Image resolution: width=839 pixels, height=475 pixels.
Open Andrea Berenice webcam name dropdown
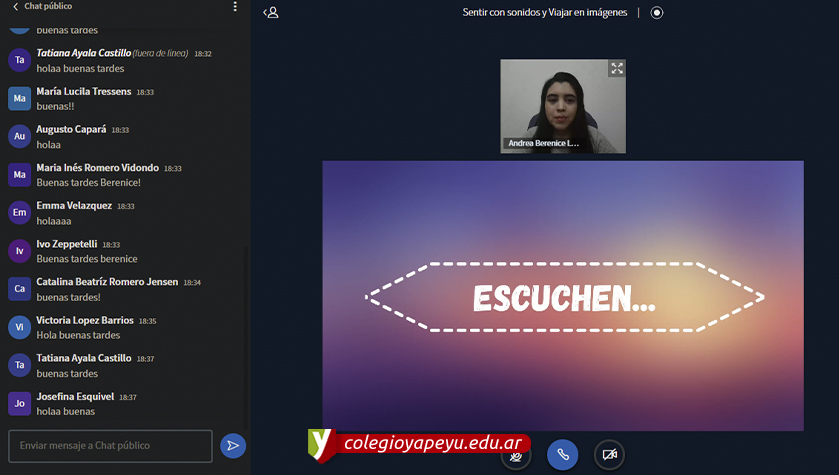pos(543,143)
